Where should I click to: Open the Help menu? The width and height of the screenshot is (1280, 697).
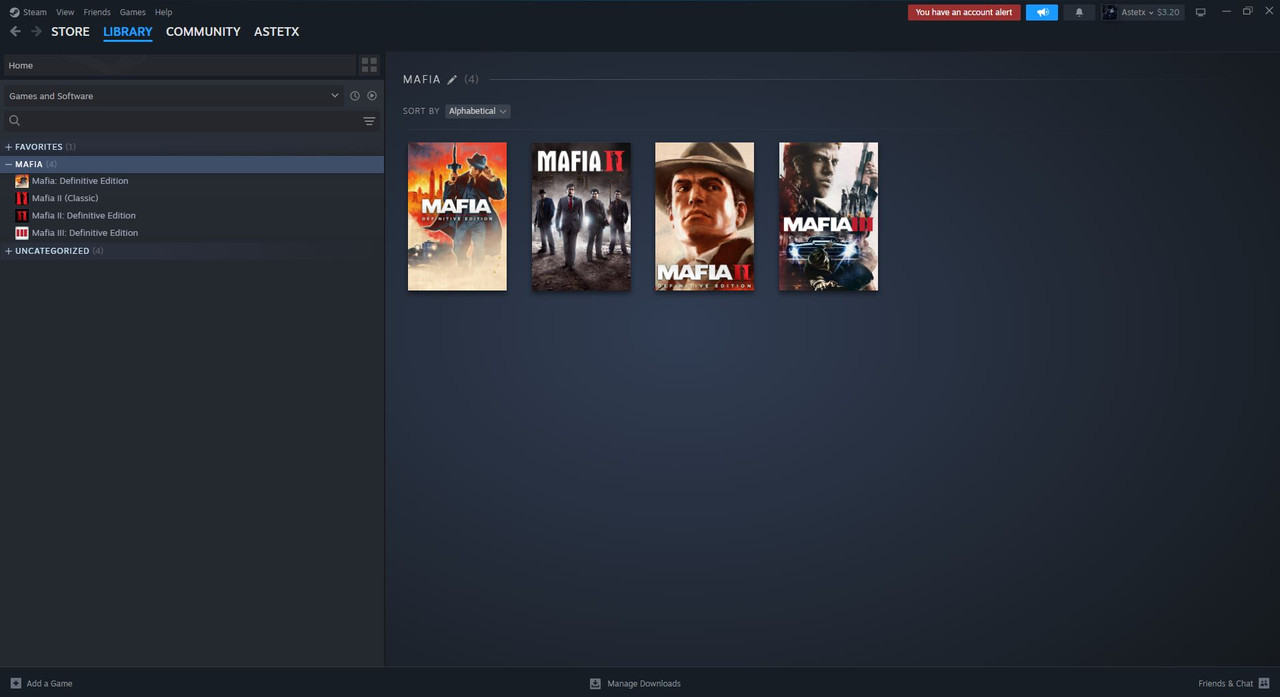point(164,12)
